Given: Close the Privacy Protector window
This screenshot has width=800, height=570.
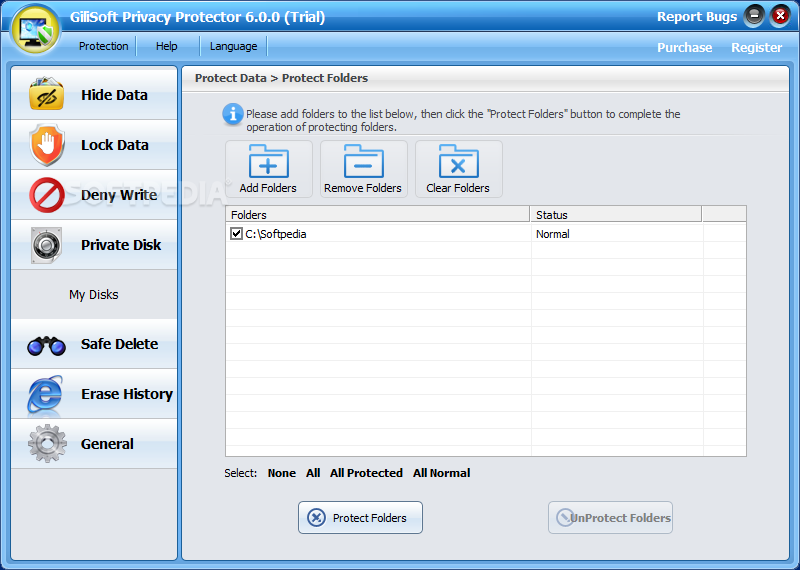Looking at the screenshot, I should pyautogui.click(x=780, y=16).
